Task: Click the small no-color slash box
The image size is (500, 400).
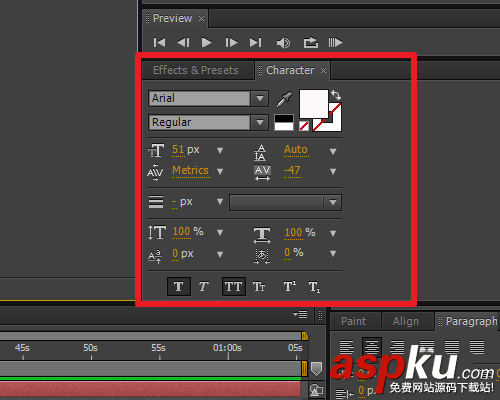Action: [x=304, y=126]
